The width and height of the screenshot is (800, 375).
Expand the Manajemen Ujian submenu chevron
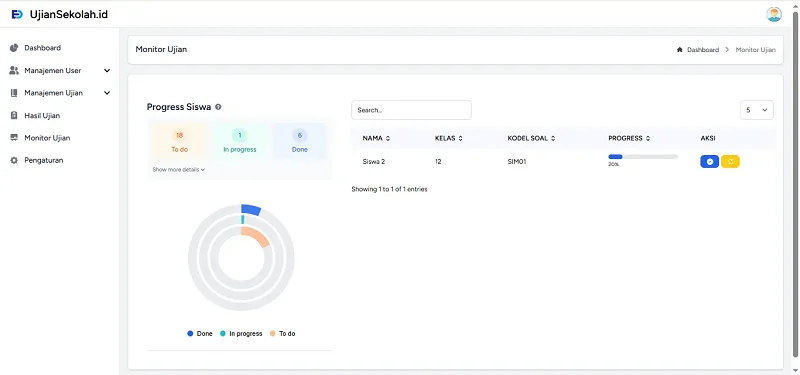point(107,93)
